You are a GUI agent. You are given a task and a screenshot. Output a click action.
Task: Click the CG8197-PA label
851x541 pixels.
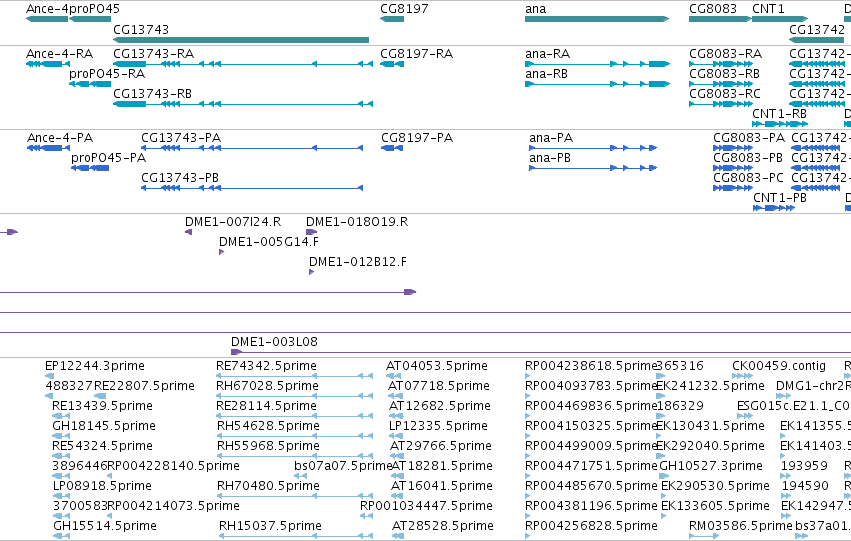[x=417, y=138]
